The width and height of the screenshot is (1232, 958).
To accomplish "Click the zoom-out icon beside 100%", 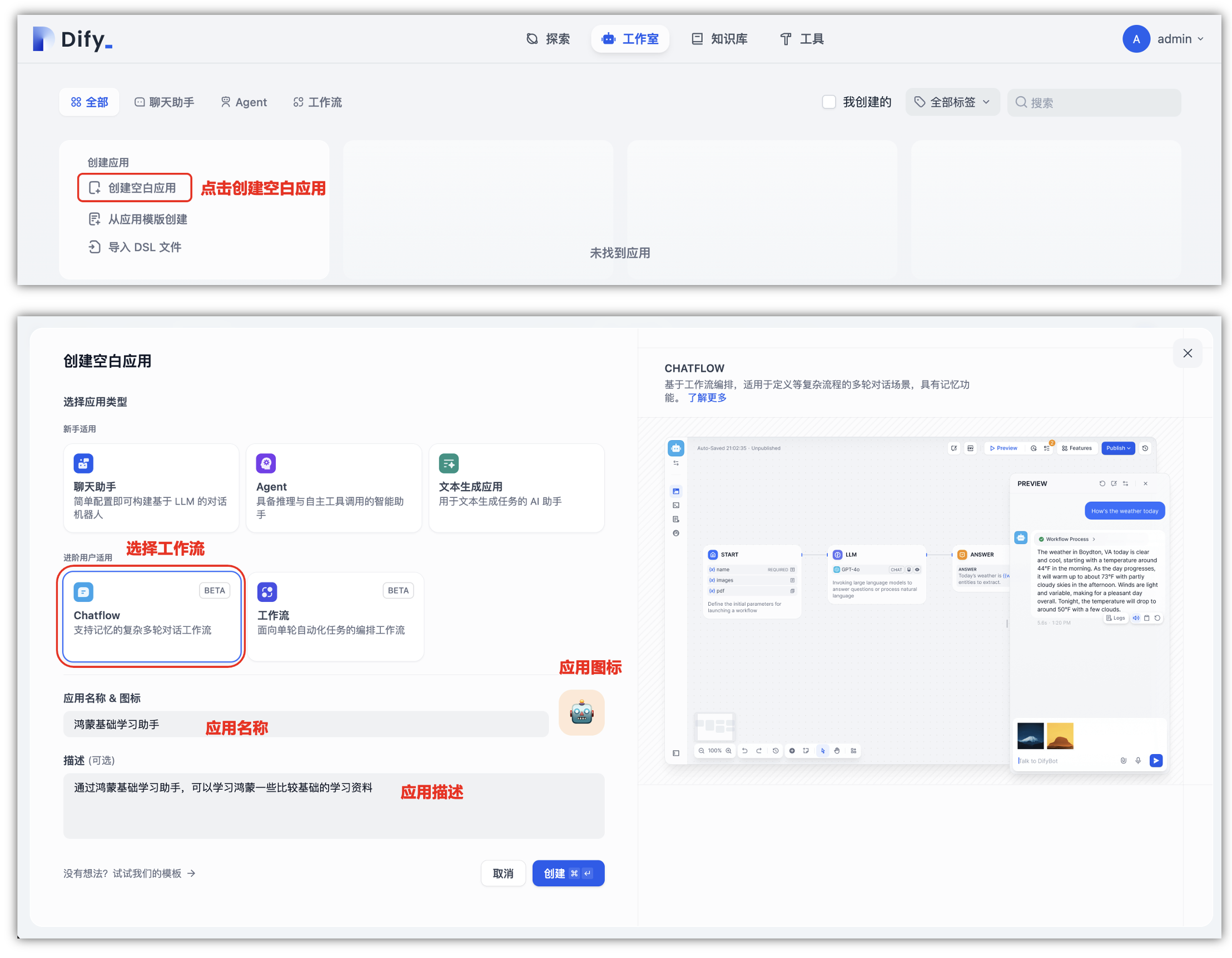I will pyautogui.click(x=702, y=751).
